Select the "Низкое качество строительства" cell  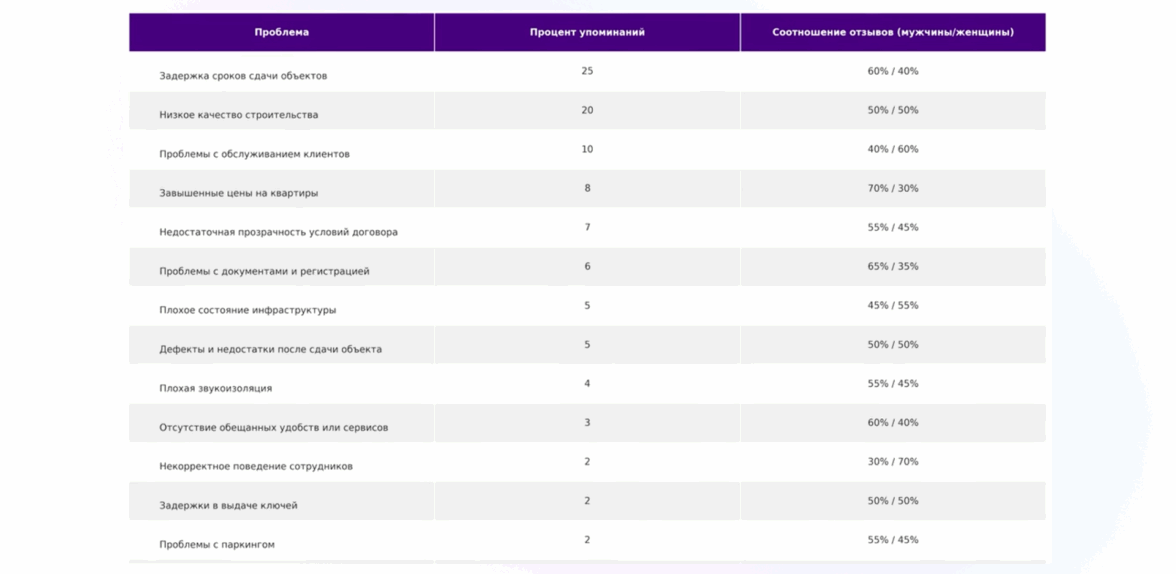[238, 115]
